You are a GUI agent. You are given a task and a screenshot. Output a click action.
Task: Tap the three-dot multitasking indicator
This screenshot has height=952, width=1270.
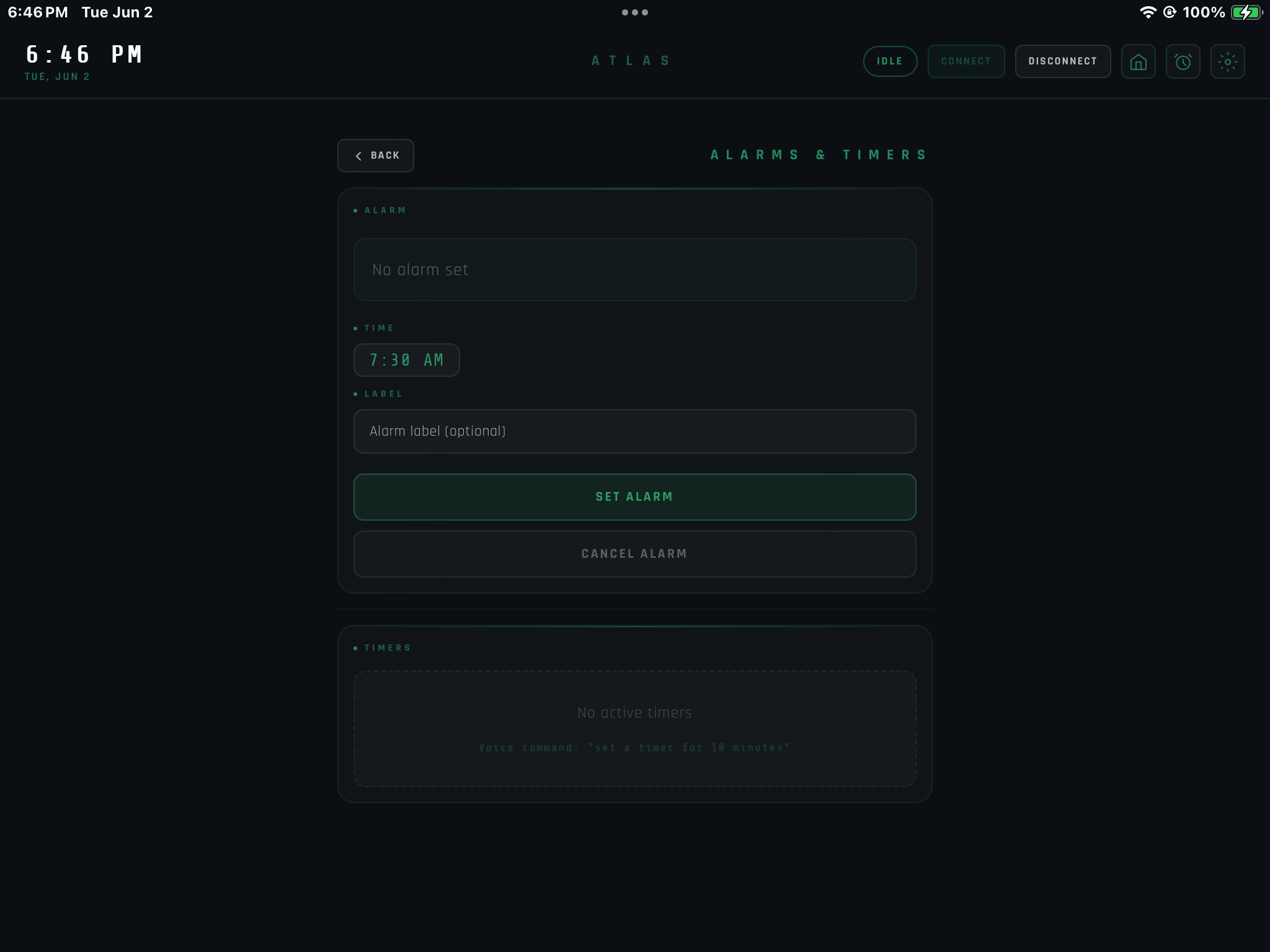coord(635,12)
